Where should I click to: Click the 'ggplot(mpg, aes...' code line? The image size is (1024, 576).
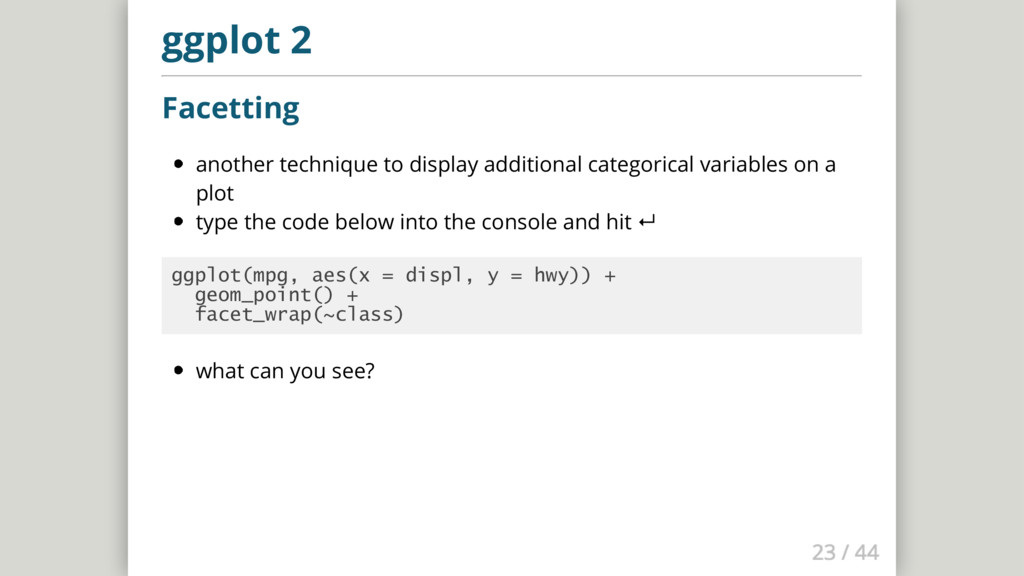click(393, 276)
